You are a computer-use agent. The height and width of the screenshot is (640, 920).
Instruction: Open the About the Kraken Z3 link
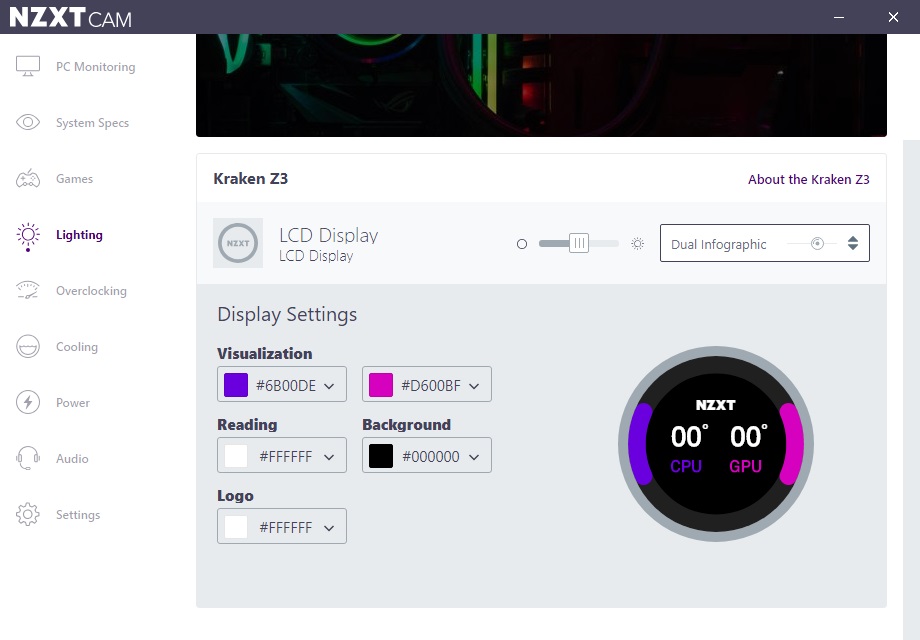tap(809, 180)
